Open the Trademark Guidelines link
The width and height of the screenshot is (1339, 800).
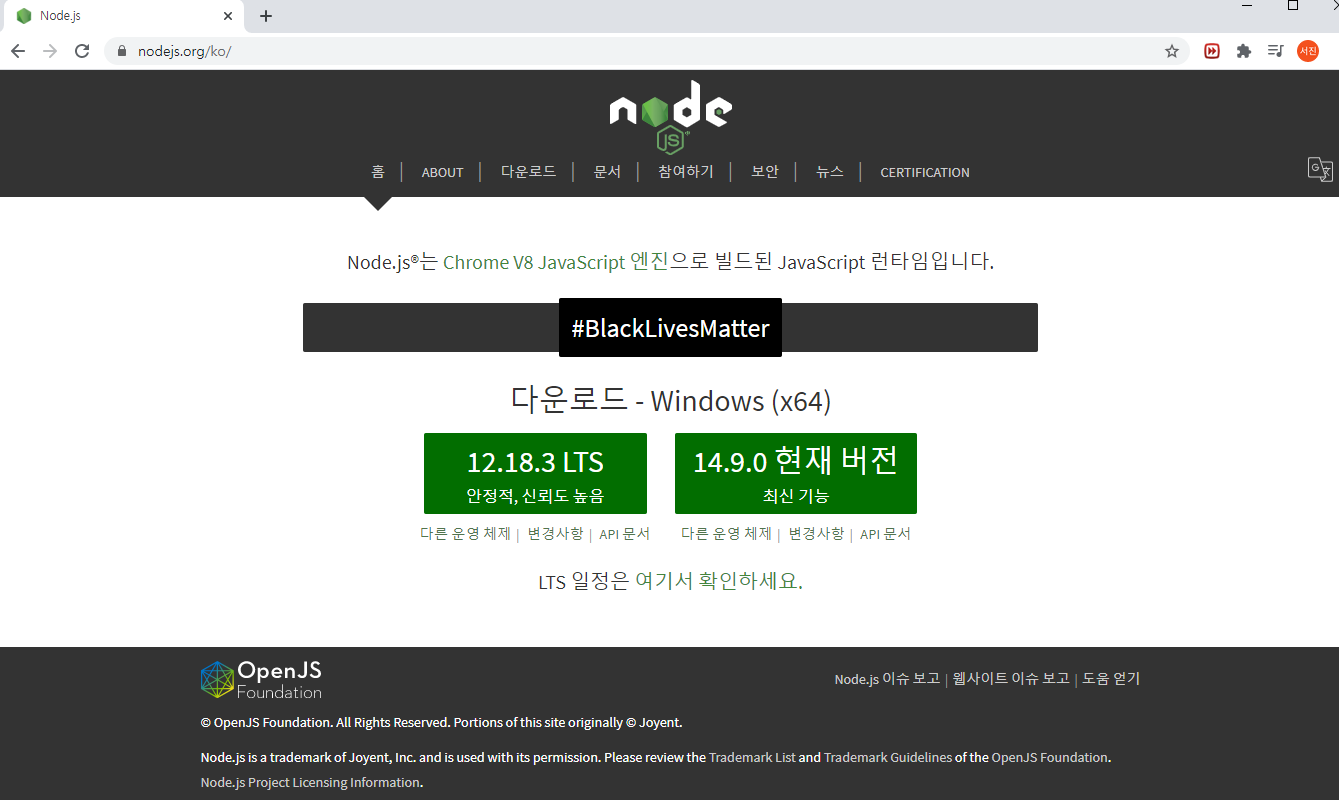888,758
